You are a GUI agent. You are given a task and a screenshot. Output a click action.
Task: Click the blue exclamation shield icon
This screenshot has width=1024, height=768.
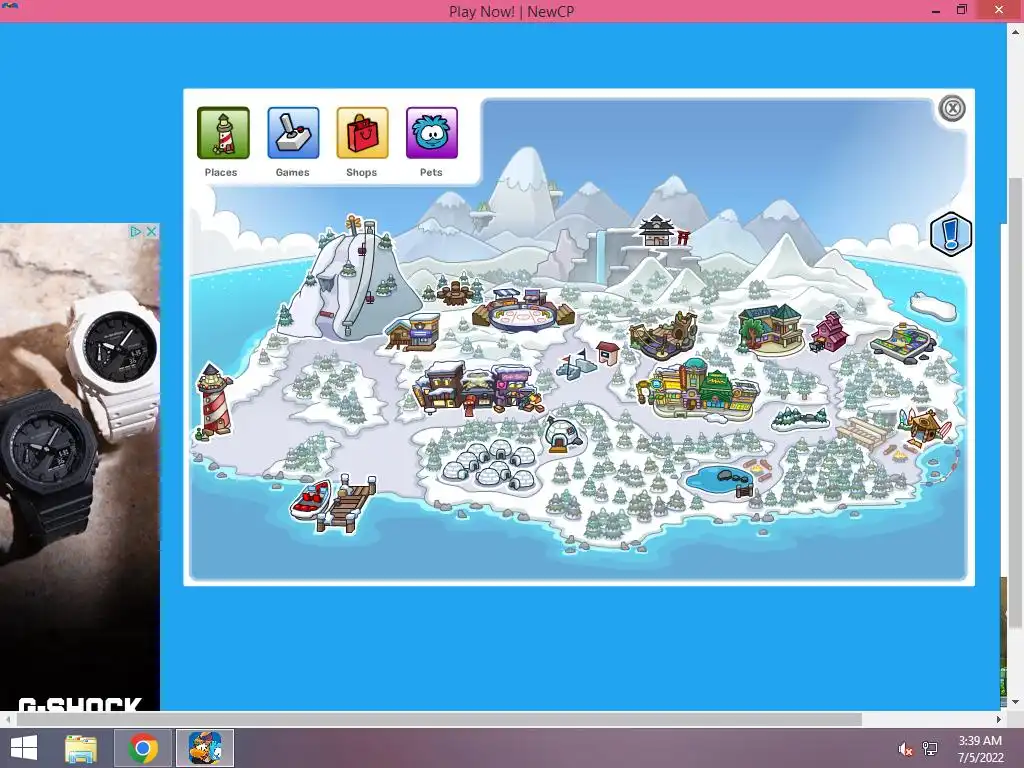[x=951, y=234]
